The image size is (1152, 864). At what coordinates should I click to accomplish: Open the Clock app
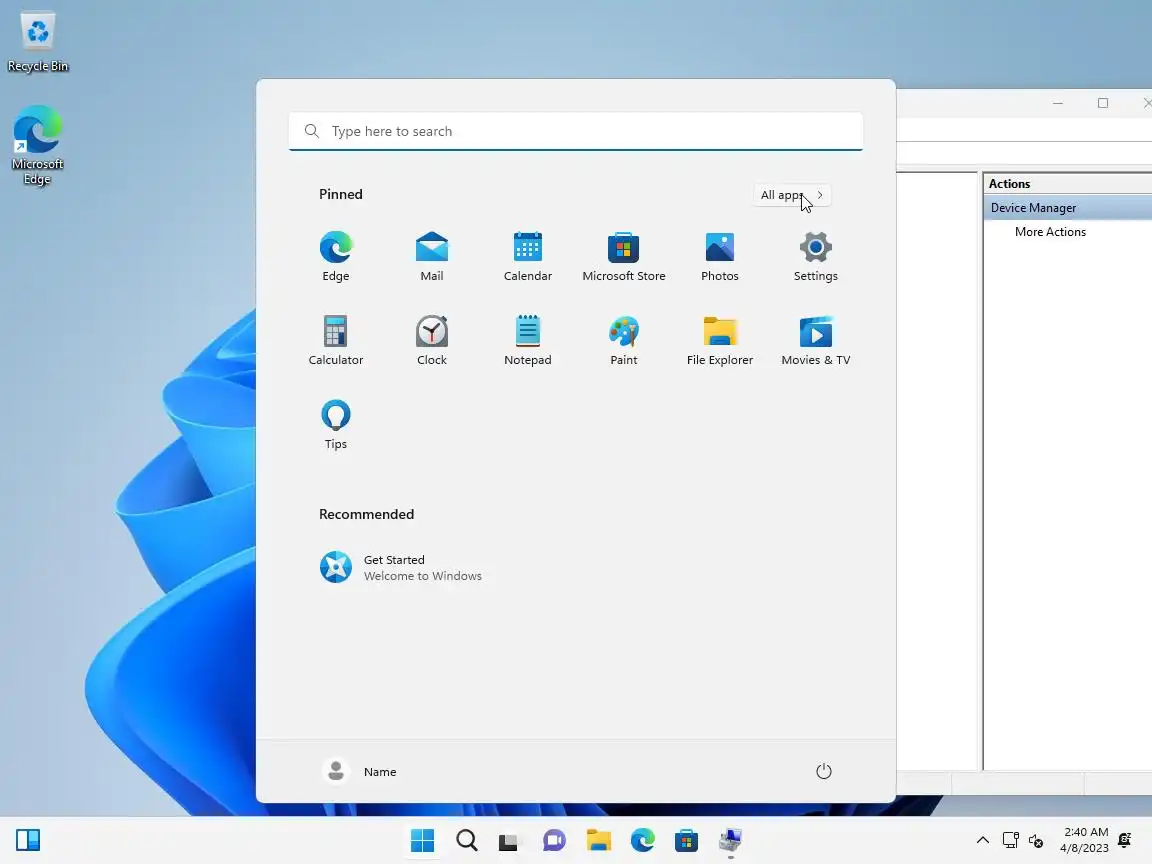point(431,340)
